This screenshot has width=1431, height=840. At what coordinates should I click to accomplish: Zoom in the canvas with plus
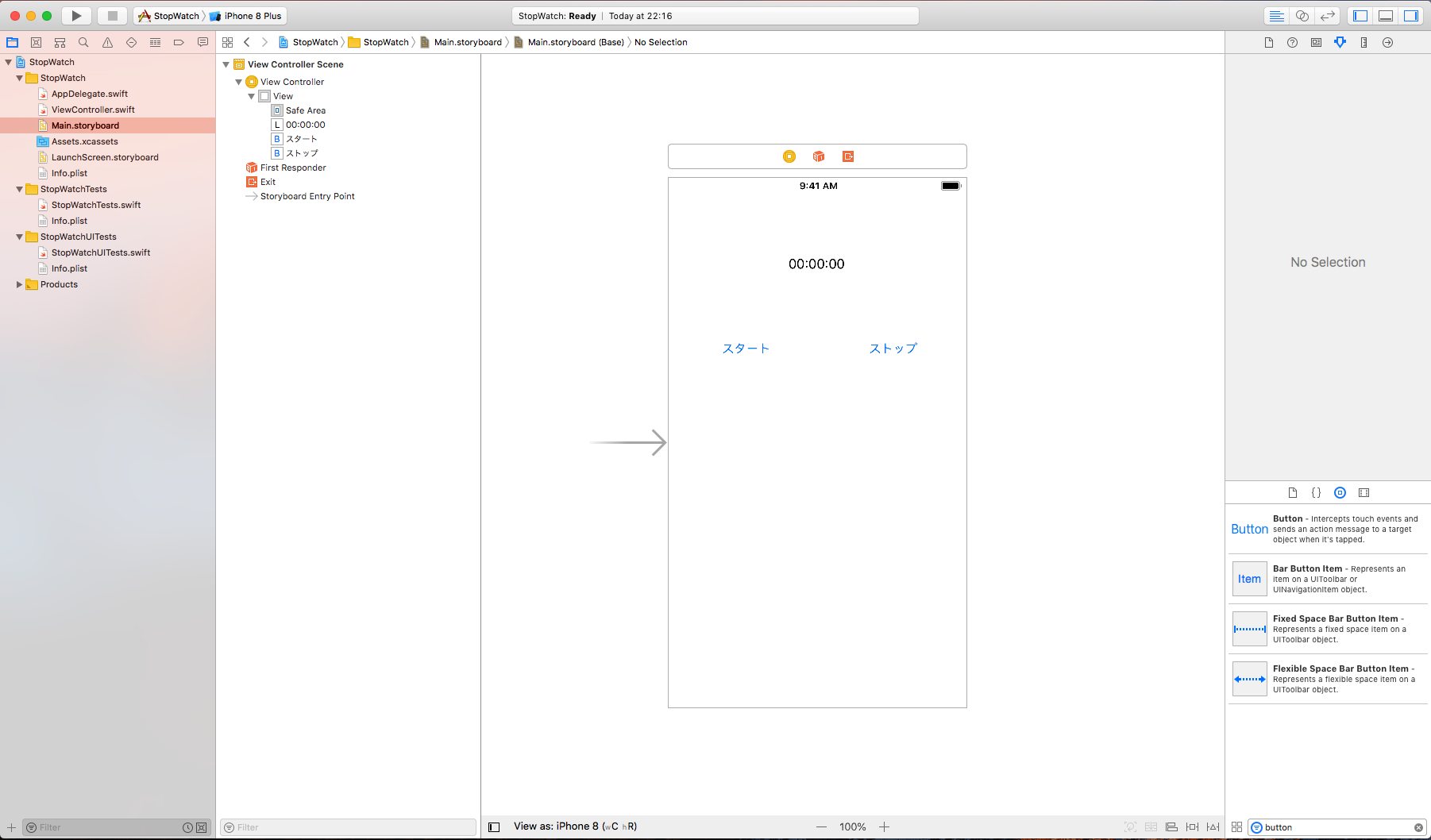[x=884, y=827]
